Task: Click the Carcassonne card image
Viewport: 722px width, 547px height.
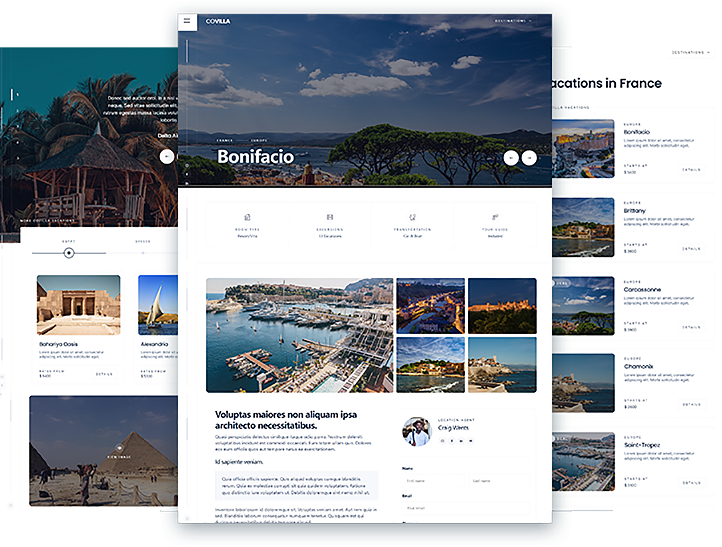Action: [x=583, y=306]
